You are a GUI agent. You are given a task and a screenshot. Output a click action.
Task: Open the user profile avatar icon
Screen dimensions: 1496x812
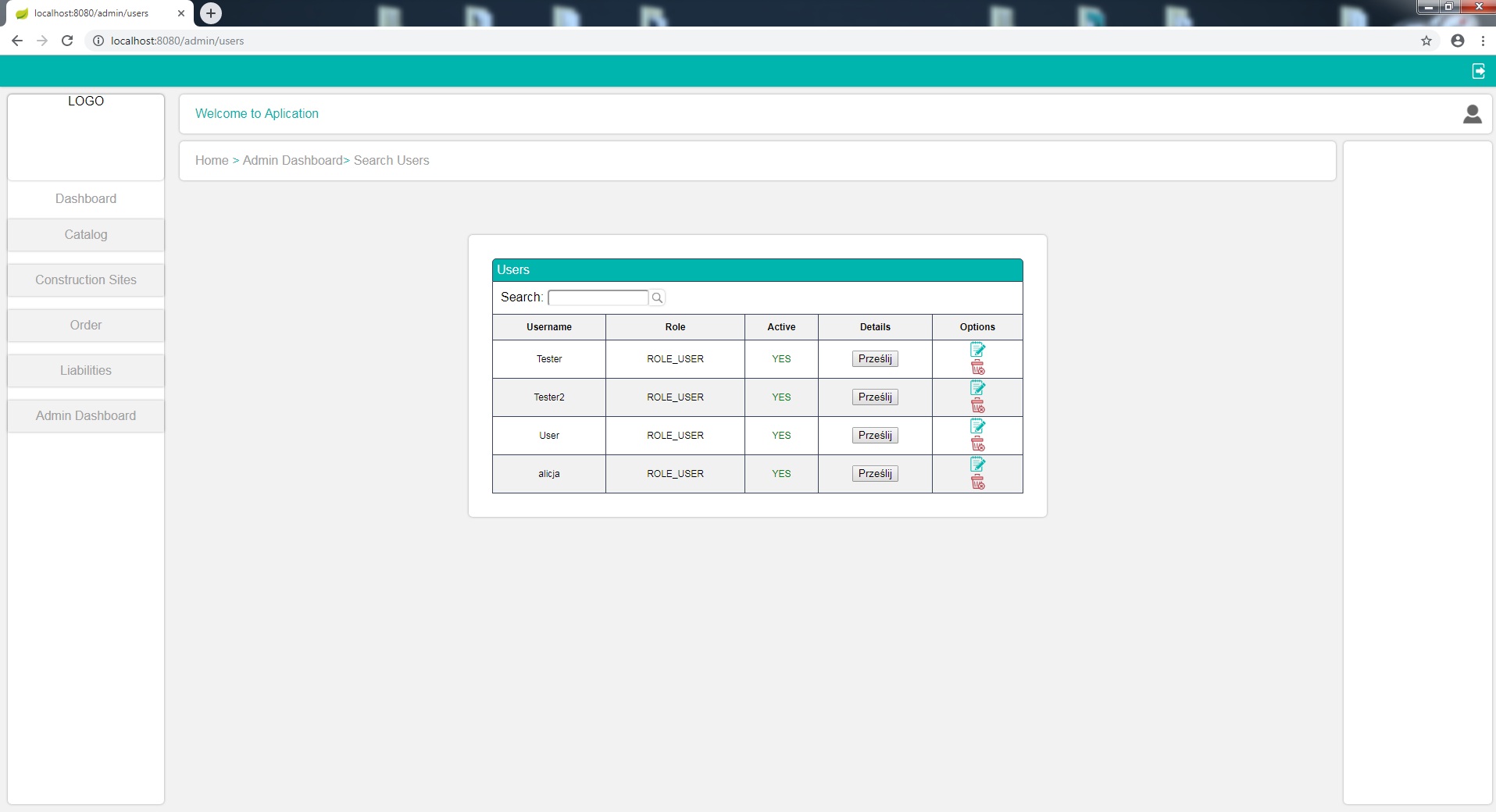[1472, 114]
